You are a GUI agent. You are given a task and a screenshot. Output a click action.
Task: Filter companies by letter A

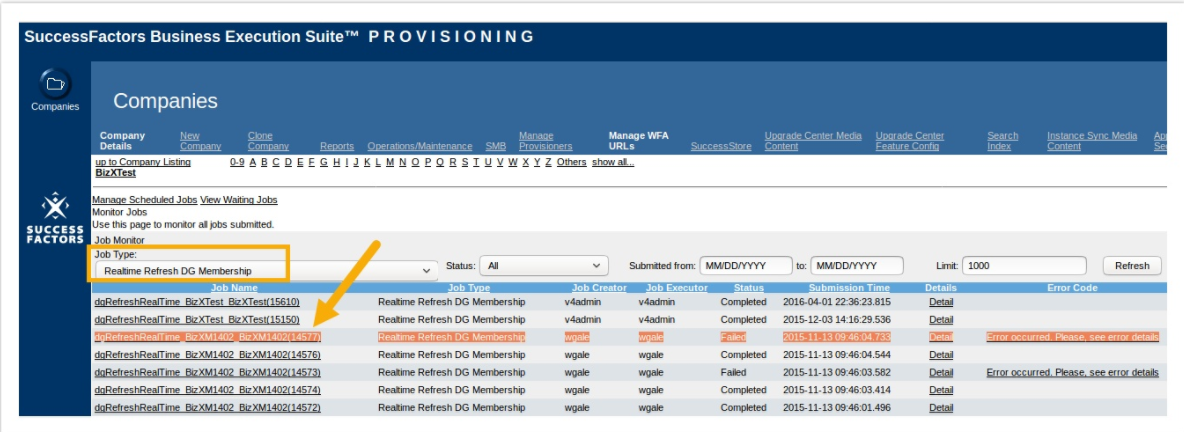[x=252, y=162]
